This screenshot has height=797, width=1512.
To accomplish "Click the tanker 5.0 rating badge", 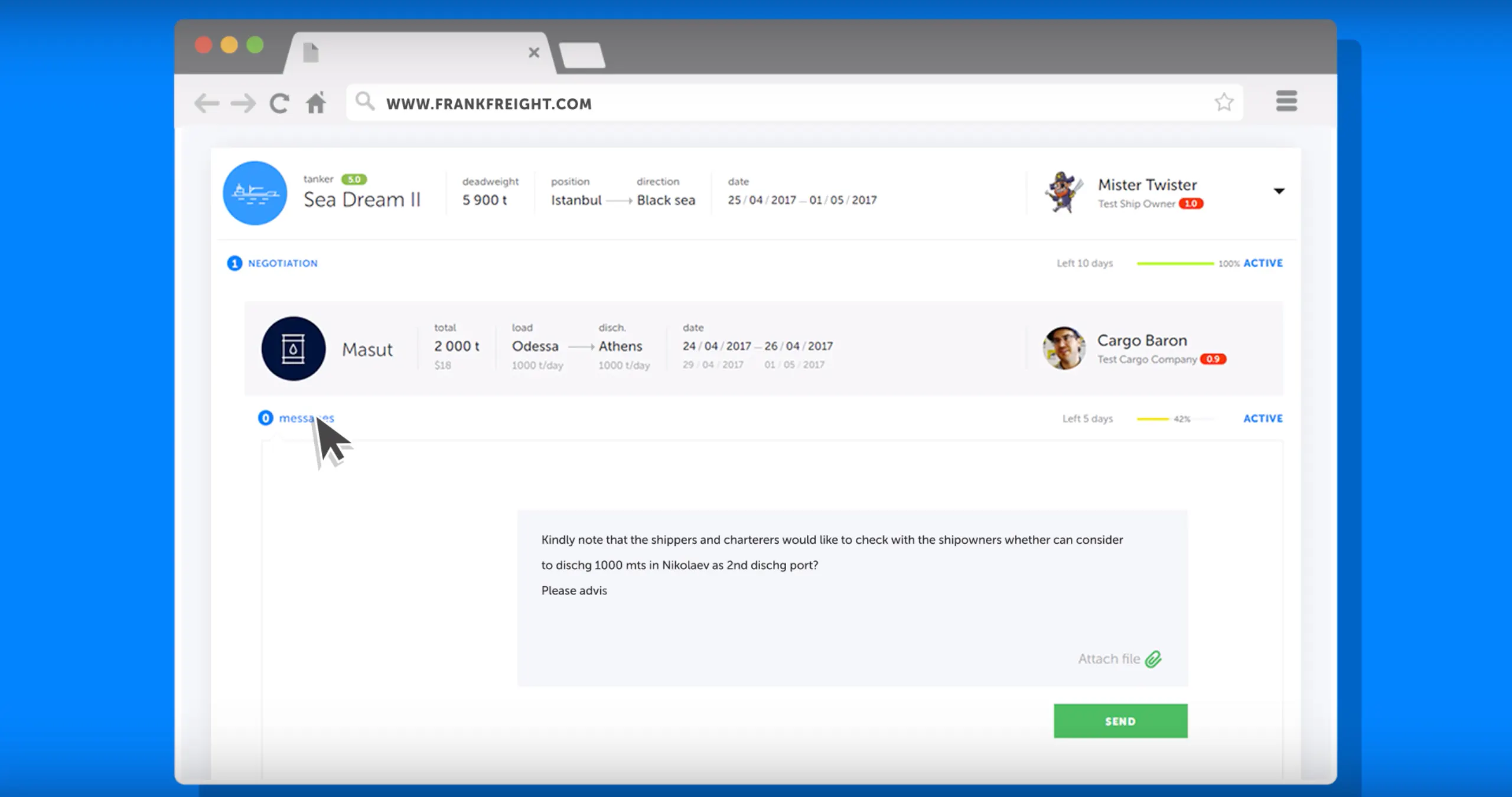I will [x=354, y=179].
